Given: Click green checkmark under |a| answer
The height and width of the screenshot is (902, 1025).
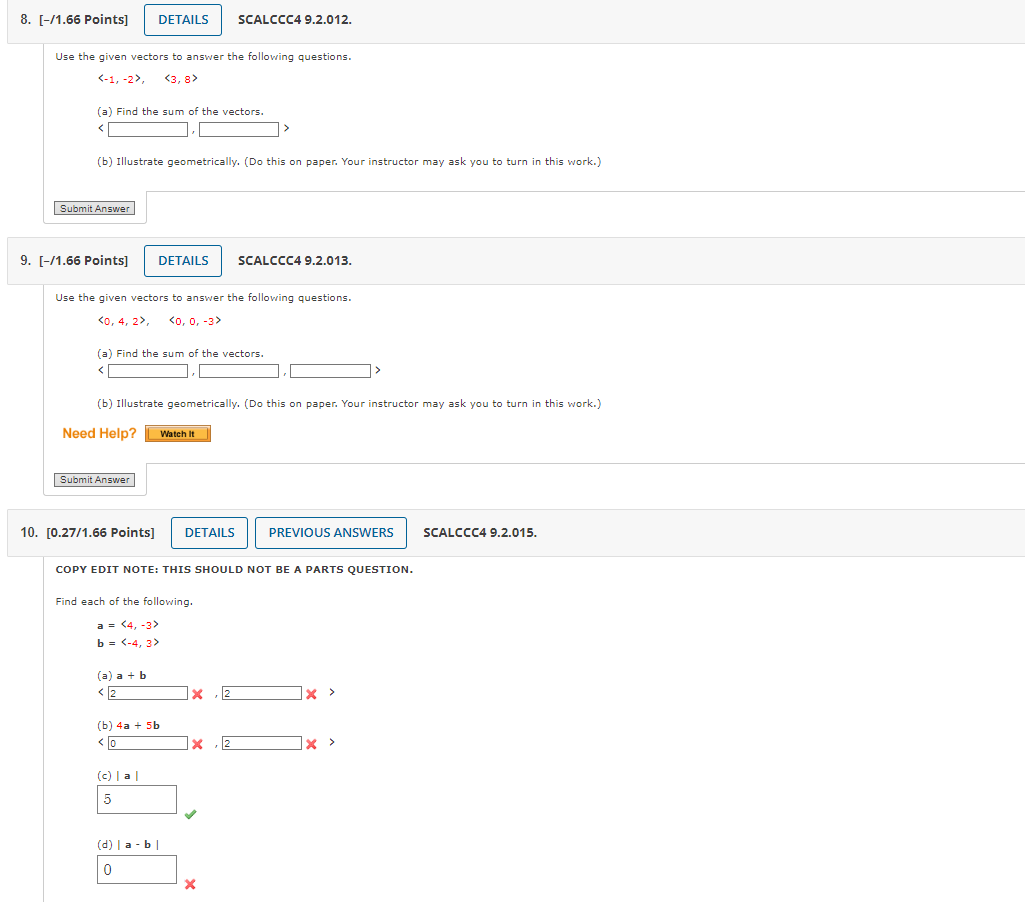Looking at the screenshot, I should coord(190,814).
